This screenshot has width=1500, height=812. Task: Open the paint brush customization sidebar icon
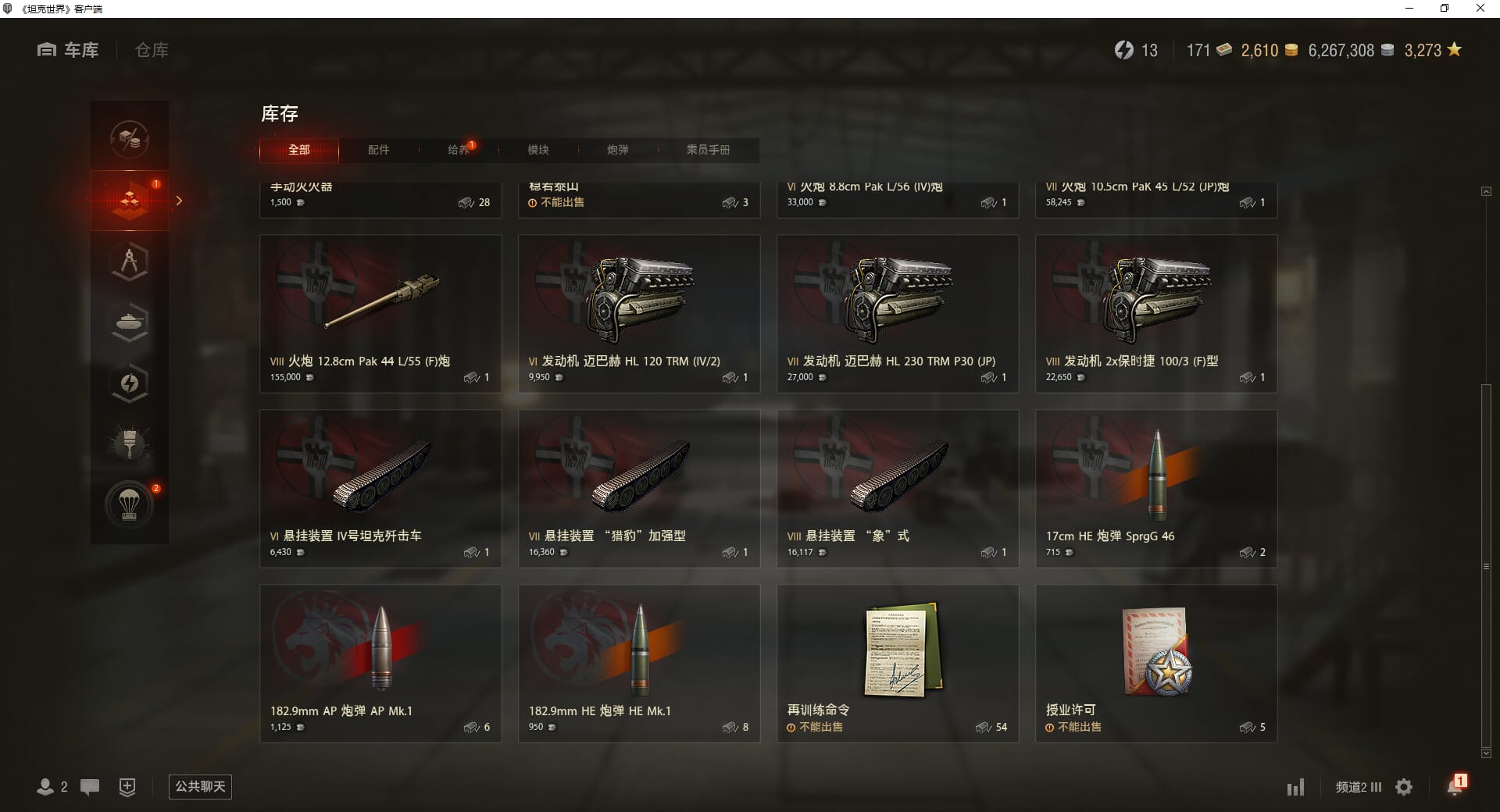[130, 443]
